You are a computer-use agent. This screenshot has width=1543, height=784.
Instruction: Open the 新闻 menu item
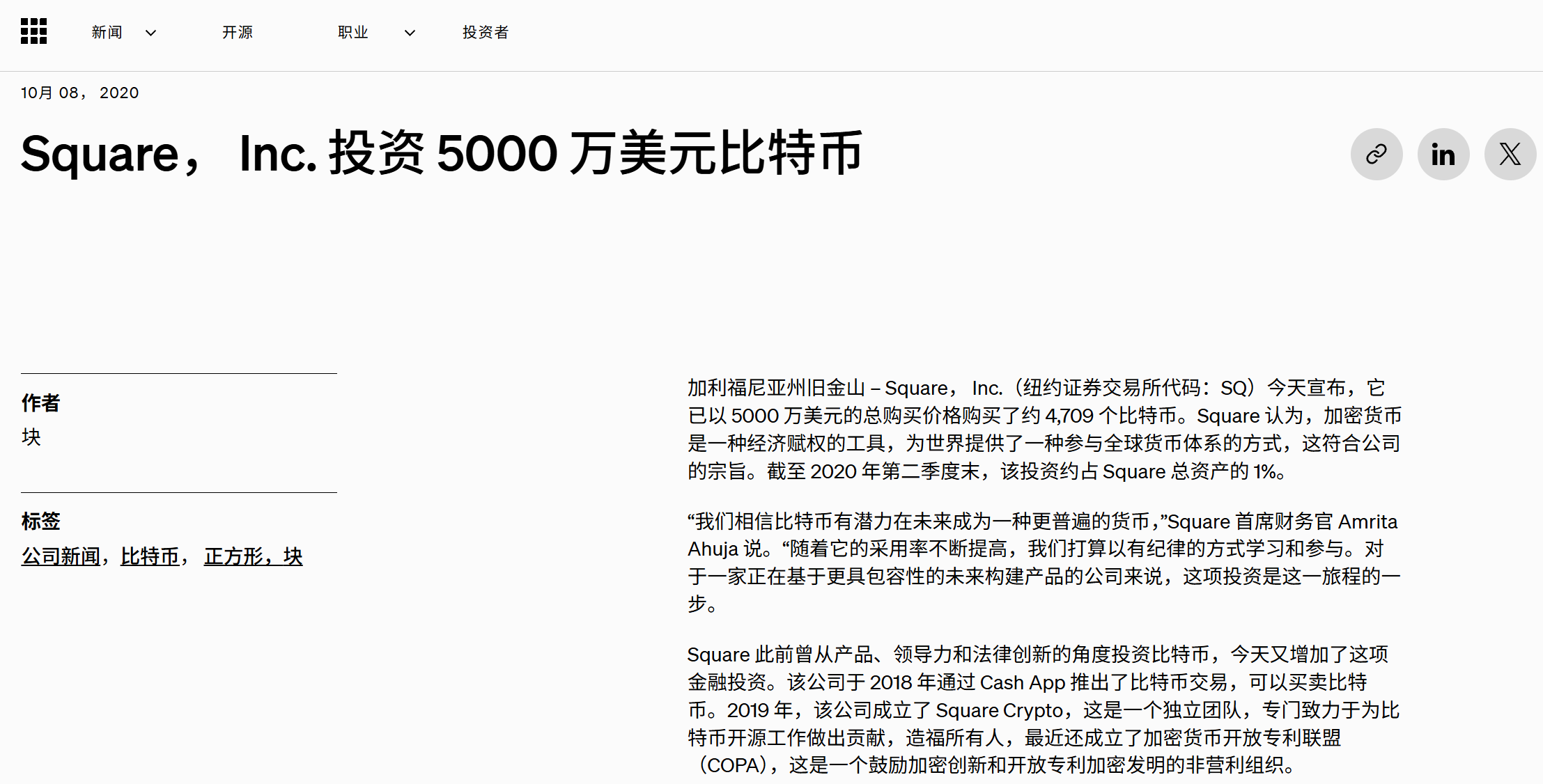(107, 33)
